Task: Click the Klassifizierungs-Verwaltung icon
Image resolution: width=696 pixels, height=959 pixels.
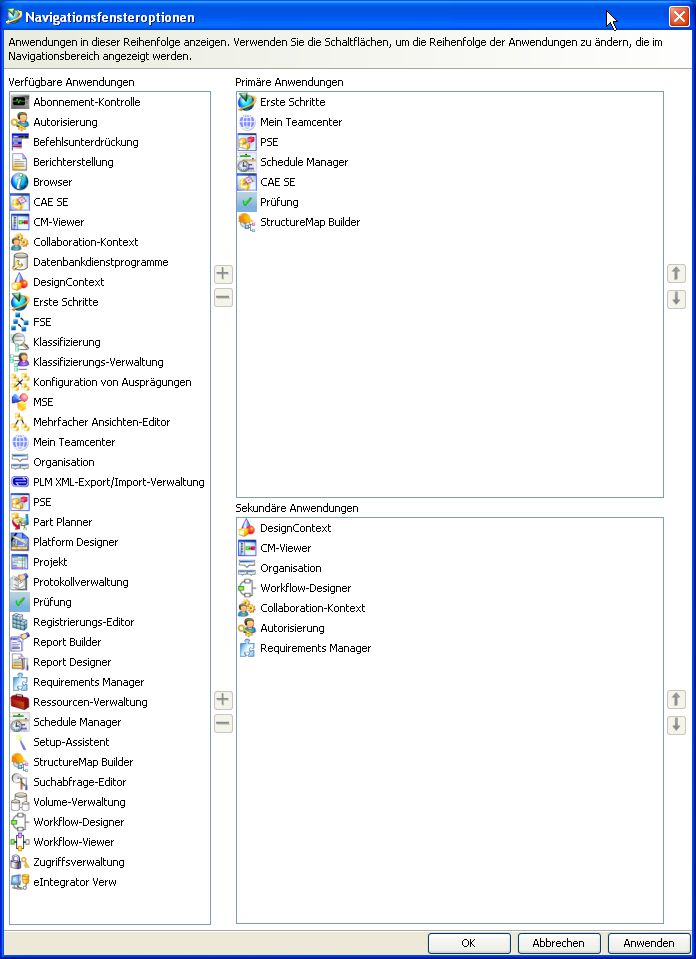Action: tap(20, 362)
